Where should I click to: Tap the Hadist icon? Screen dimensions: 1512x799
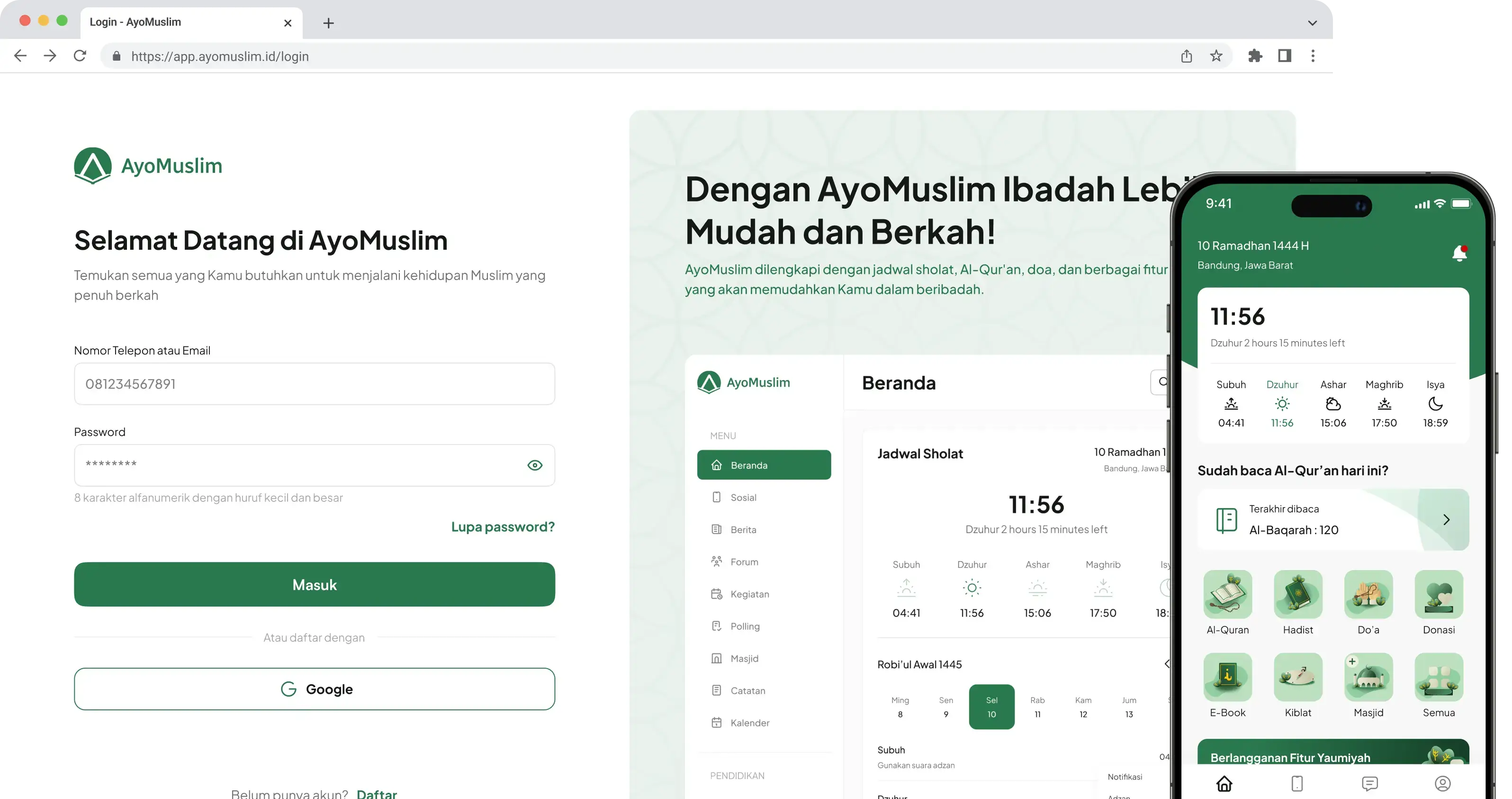pos(1298,594)
